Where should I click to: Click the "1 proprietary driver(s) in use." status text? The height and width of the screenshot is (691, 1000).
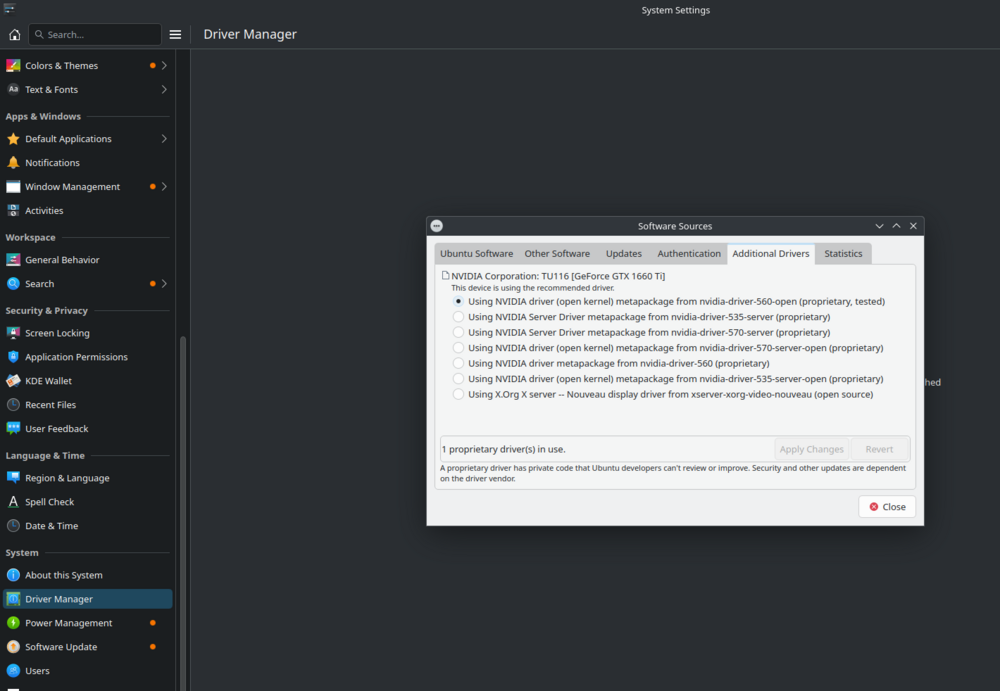click(x=504, y=449)
